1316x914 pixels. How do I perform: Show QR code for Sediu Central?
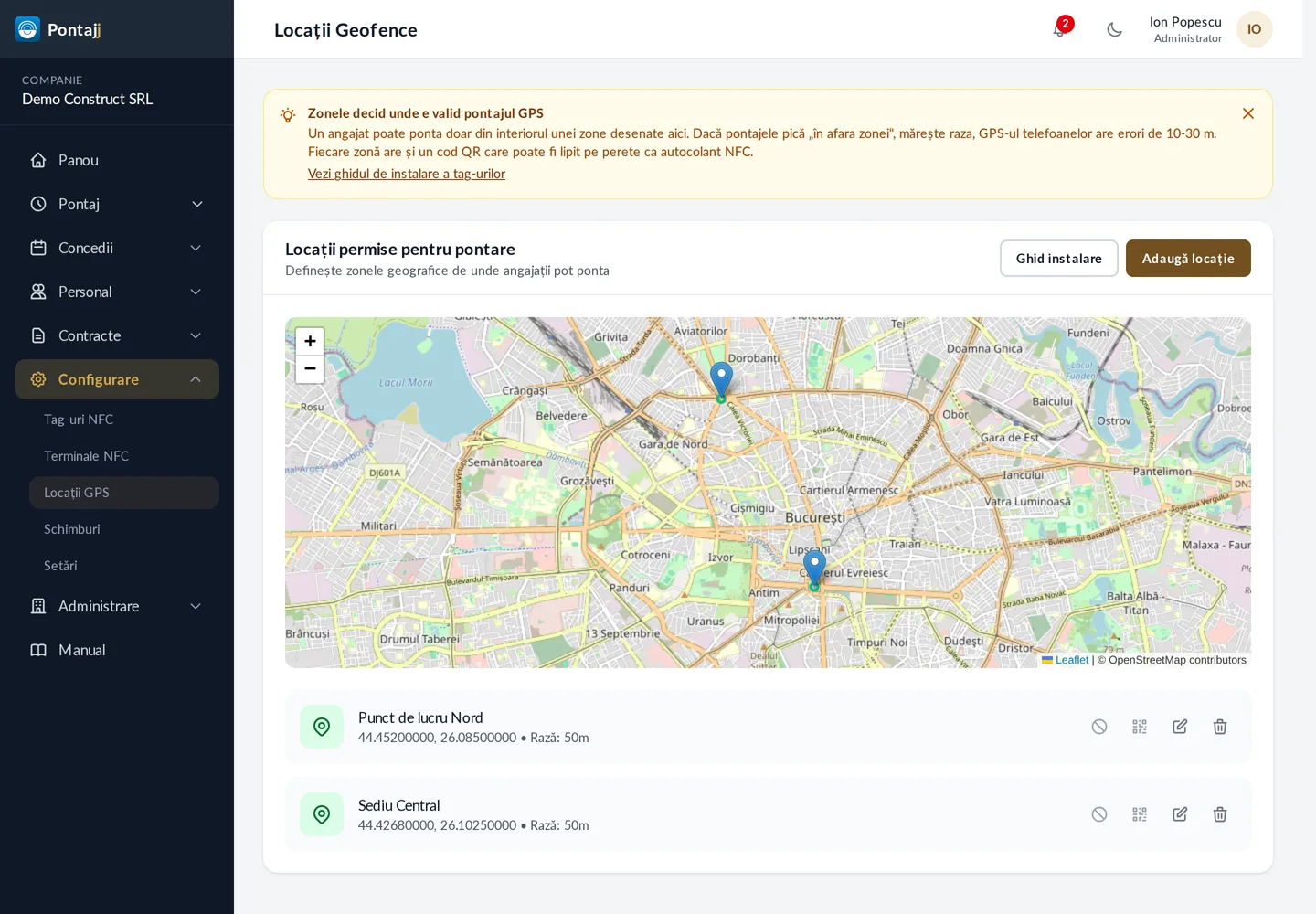(x=1140, y=814)
